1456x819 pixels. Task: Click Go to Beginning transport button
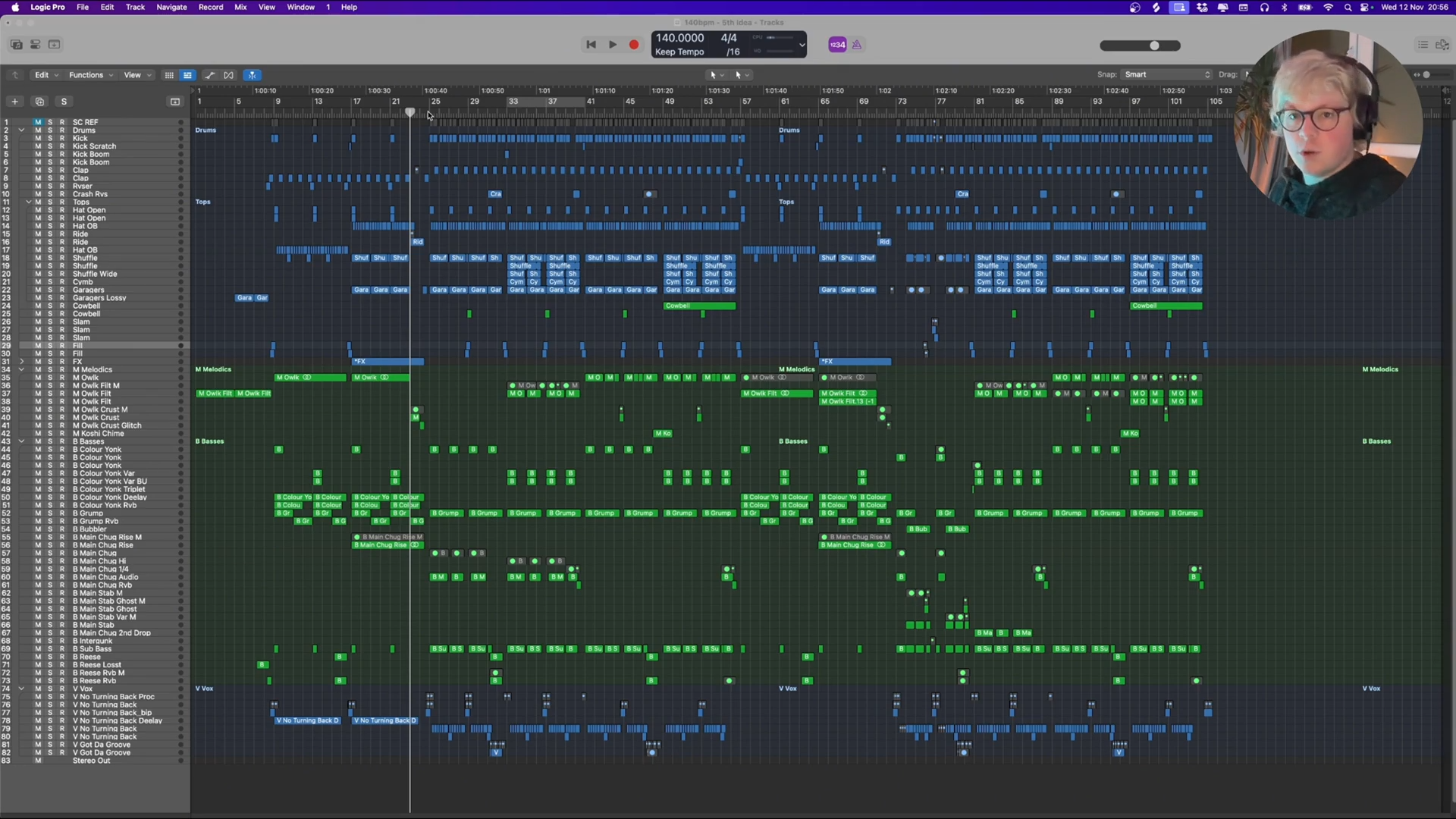tap(591, 45)
